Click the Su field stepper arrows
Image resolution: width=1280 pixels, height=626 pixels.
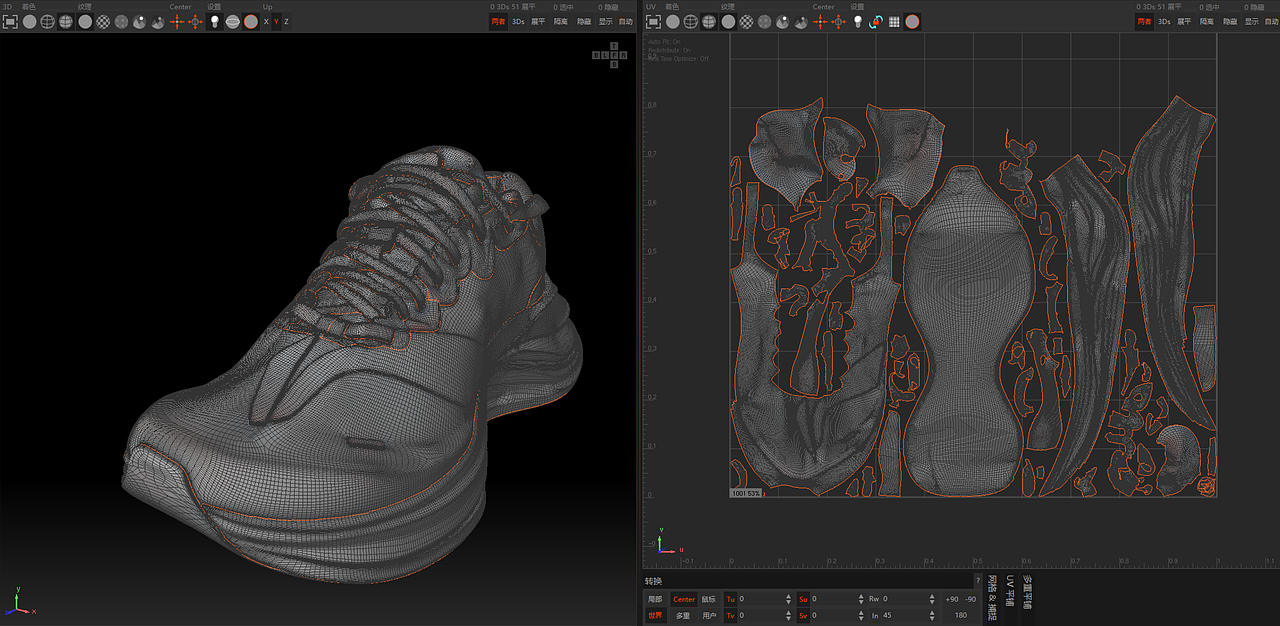[861, 599]
